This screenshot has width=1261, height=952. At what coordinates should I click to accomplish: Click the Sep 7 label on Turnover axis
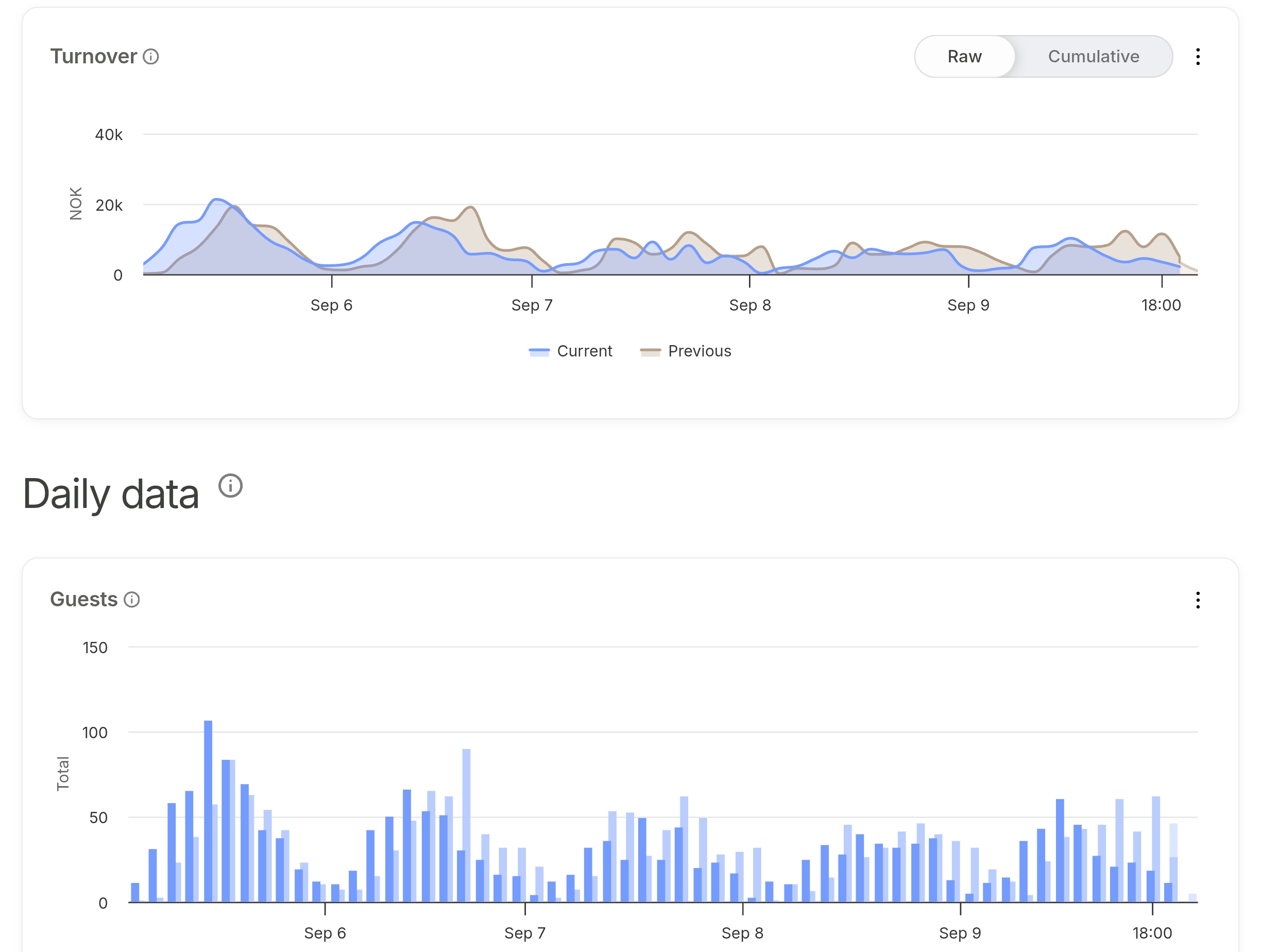click(x=532, y=305)
